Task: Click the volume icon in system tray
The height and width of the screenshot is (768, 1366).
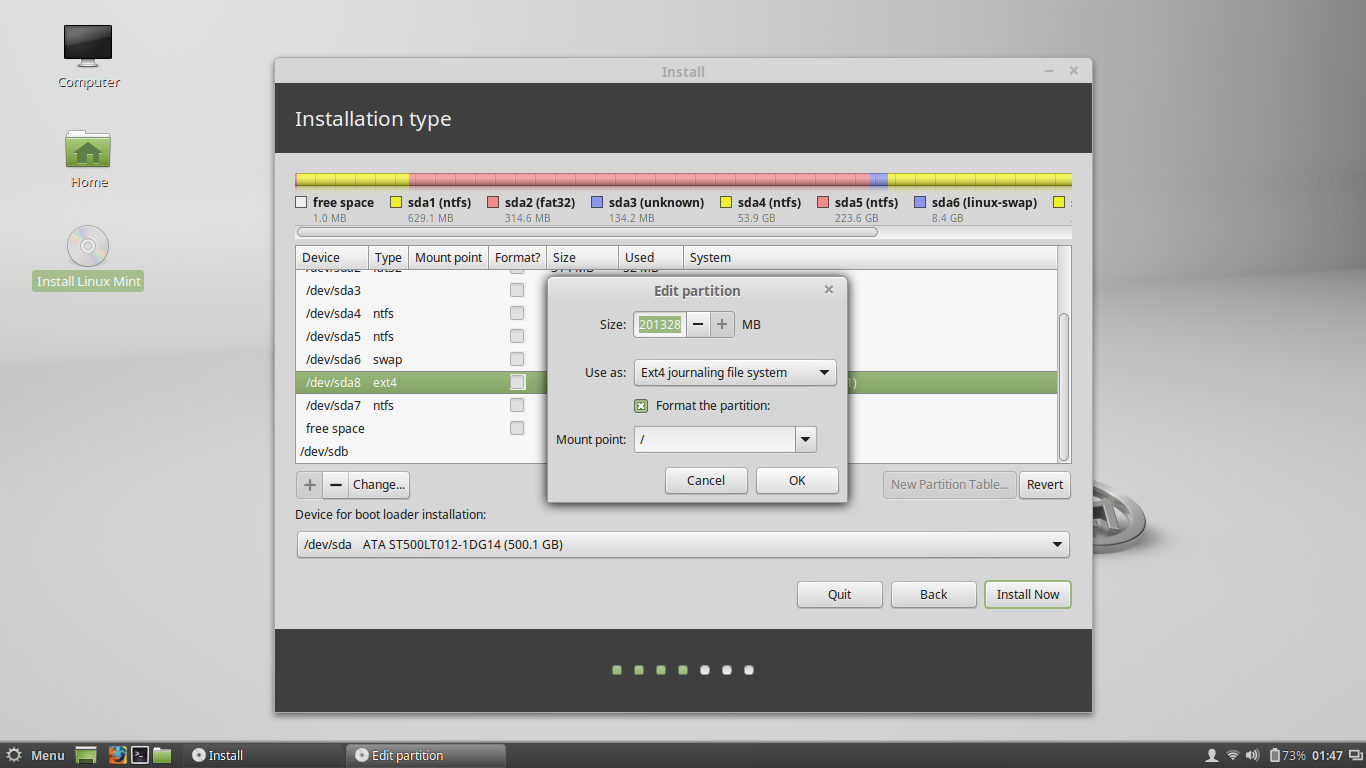Action: tap(1251, 755)
